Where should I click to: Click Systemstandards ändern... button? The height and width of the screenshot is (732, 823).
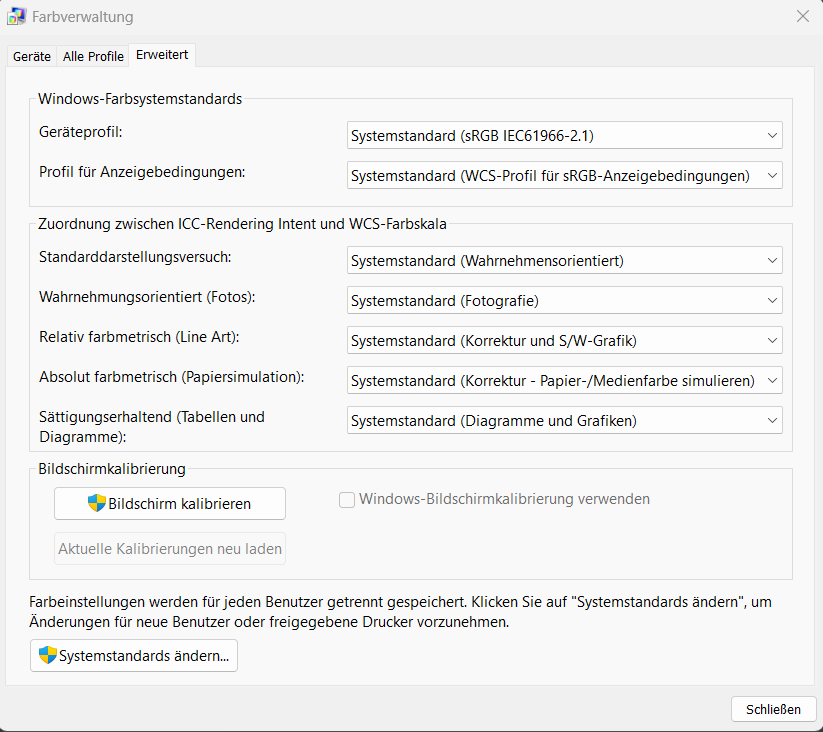(x=134, y=656)
